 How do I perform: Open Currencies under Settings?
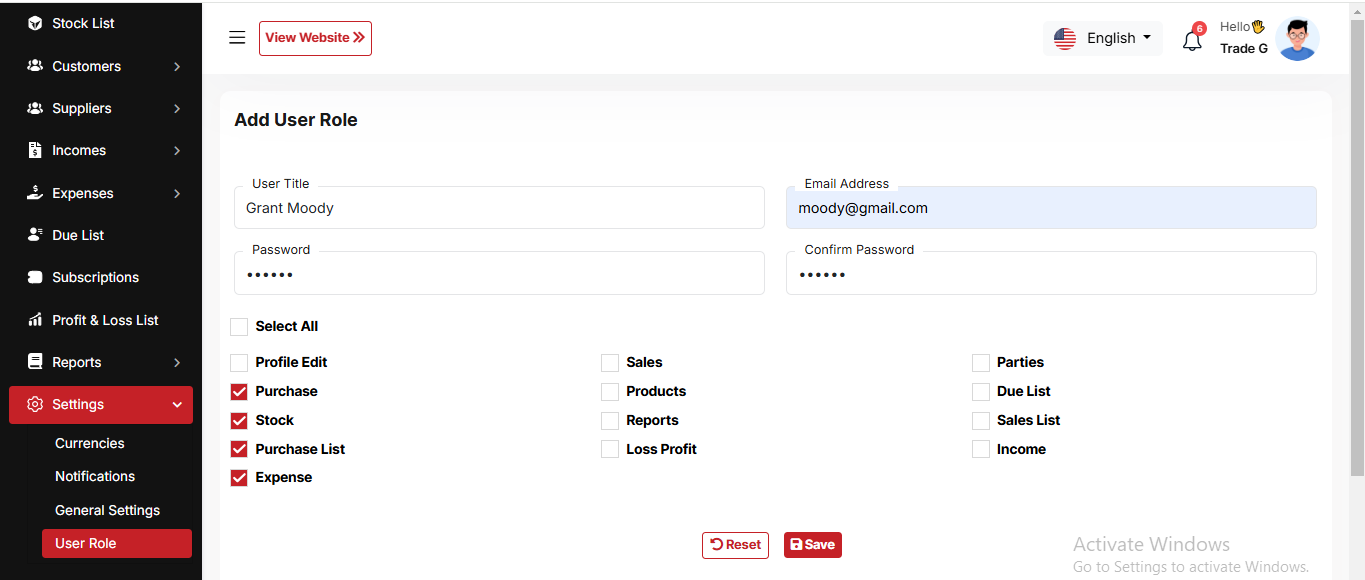tap(90, 443)
